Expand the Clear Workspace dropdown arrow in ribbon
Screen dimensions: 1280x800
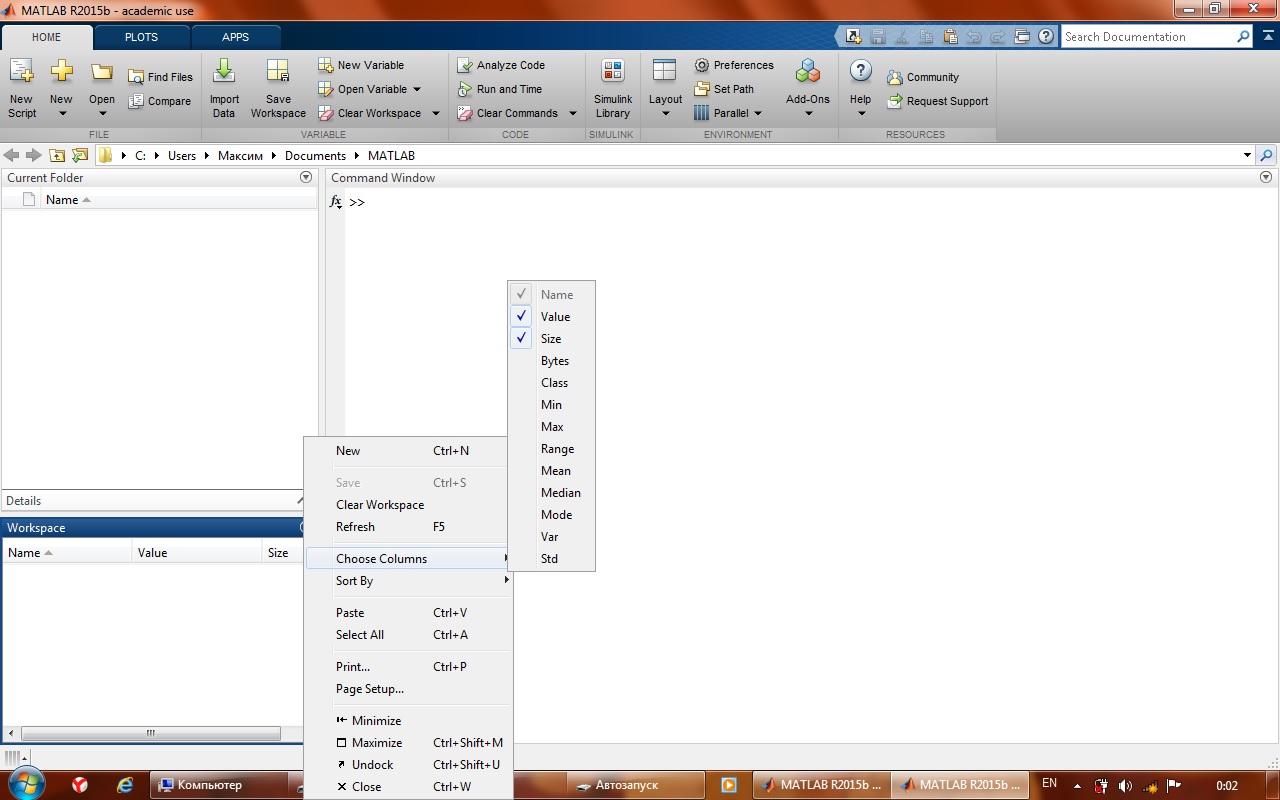coord(436,113)
